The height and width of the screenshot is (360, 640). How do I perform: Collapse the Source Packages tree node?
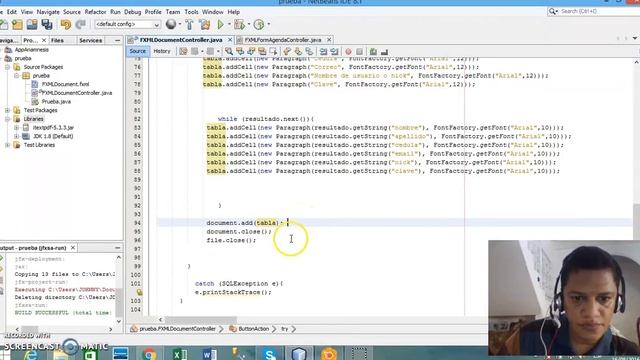point(7,67)
